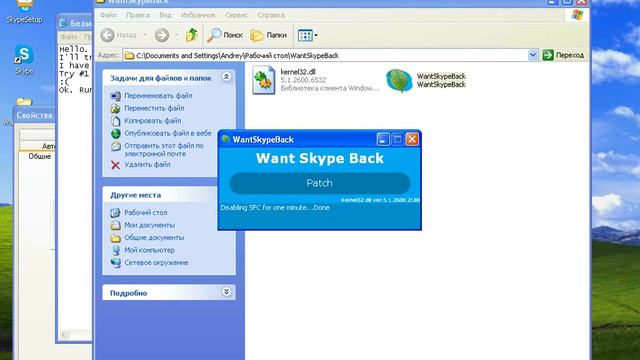The width and height of the screenshot is (640, 360).
Task: Click the Переход go button
Action: pos(563,55)
